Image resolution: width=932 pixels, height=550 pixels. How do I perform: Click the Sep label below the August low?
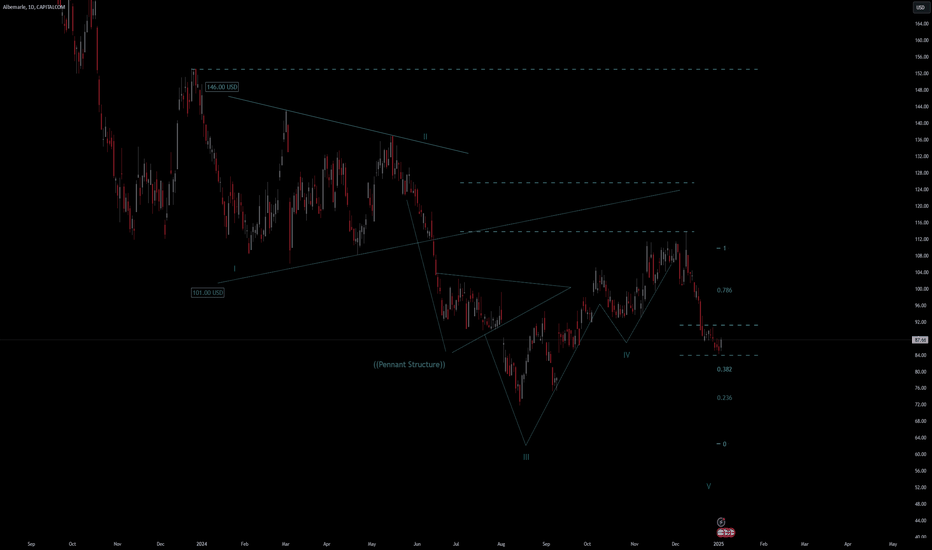coord(546,544)
